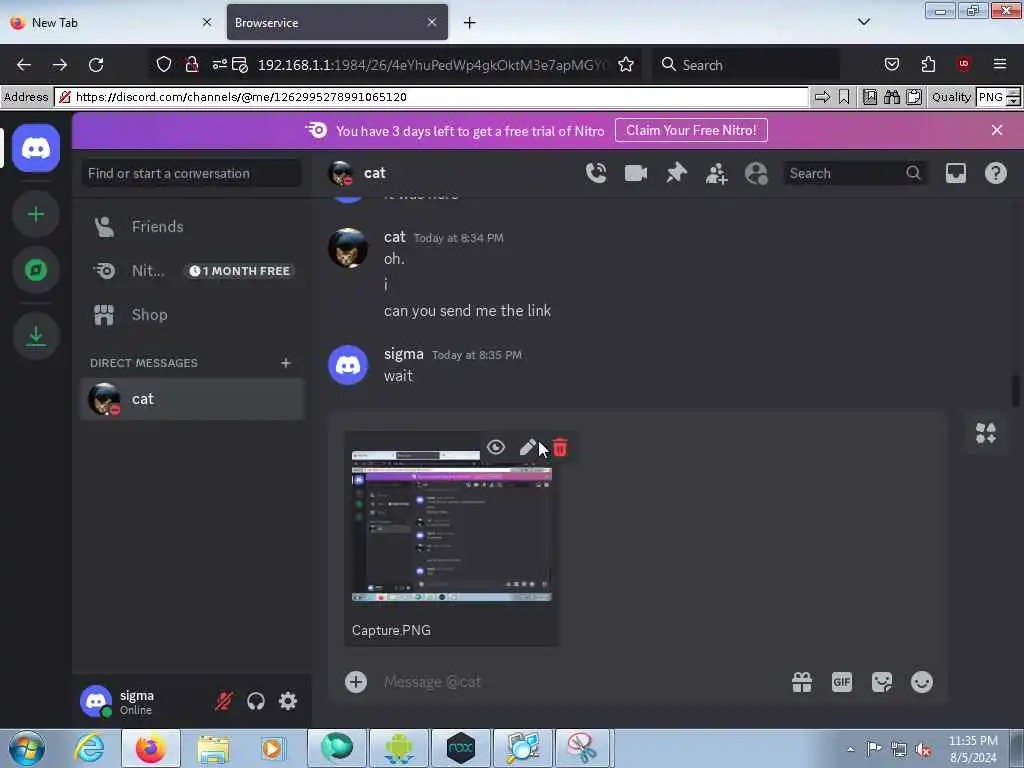Open pinned messages
1024x768 pixels.
coord(676,173)
